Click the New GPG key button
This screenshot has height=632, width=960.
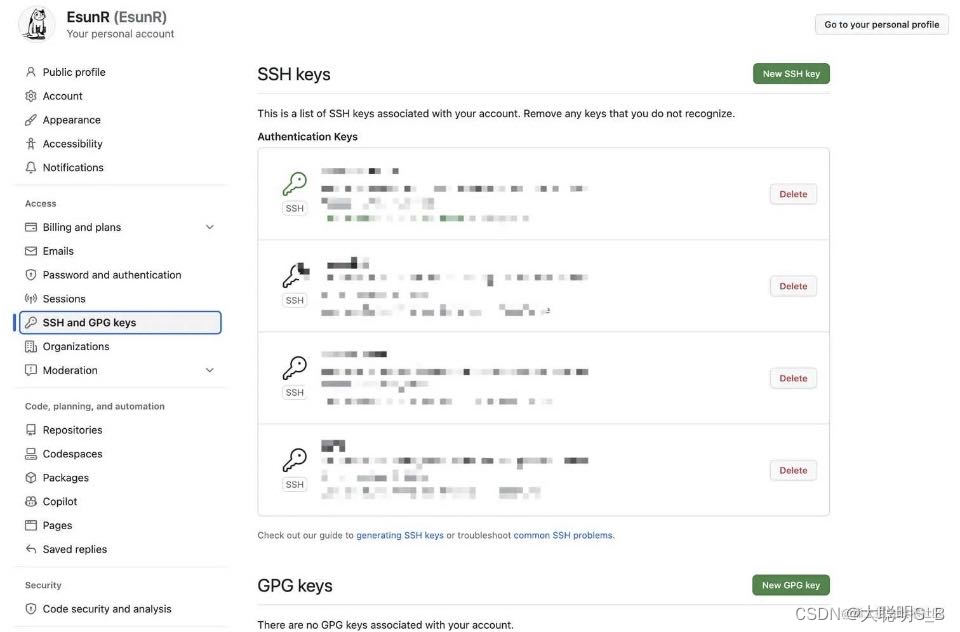pos(790,584)
